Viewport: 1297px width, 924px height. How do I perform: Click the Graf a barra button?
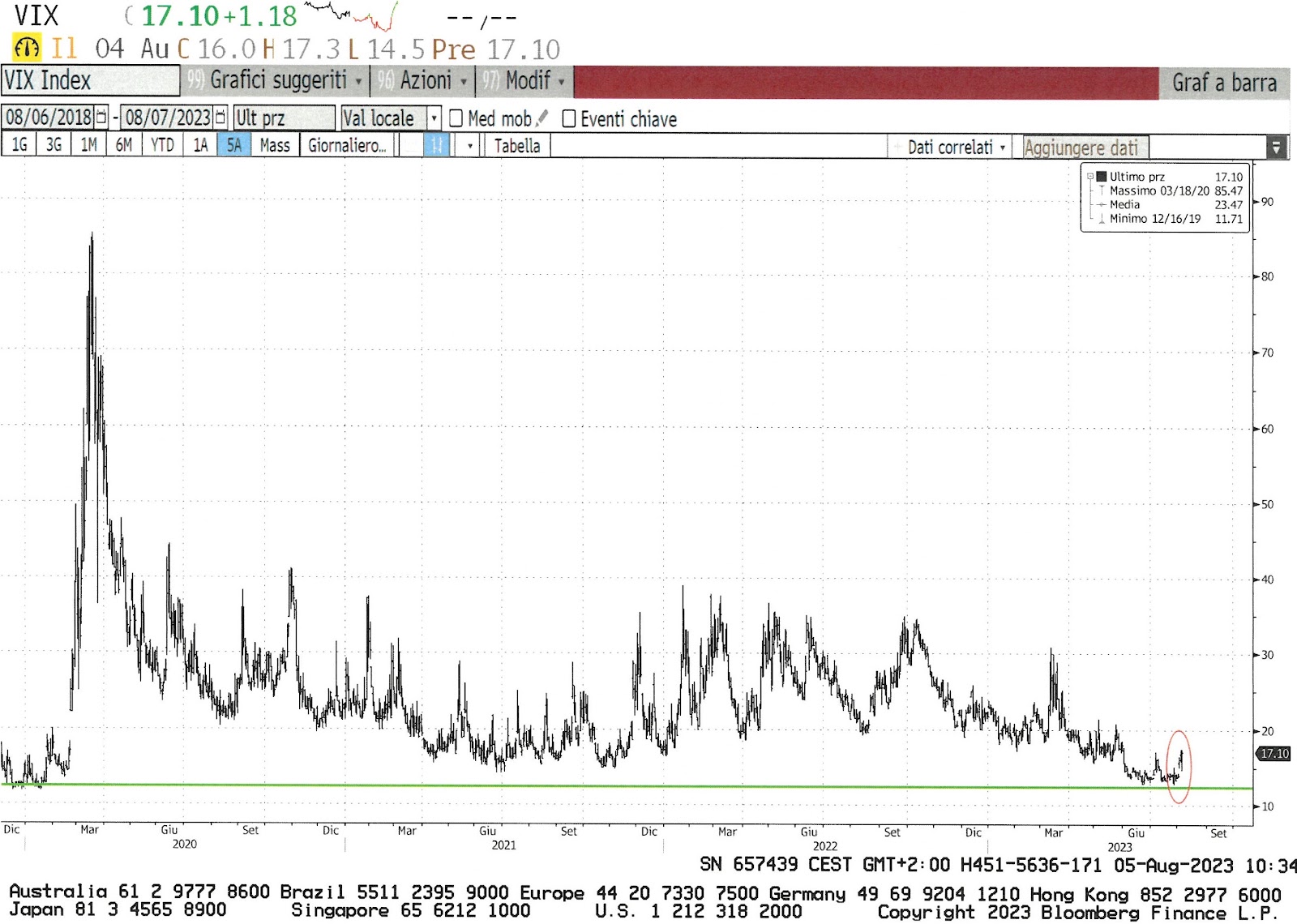pos(1224,83)
